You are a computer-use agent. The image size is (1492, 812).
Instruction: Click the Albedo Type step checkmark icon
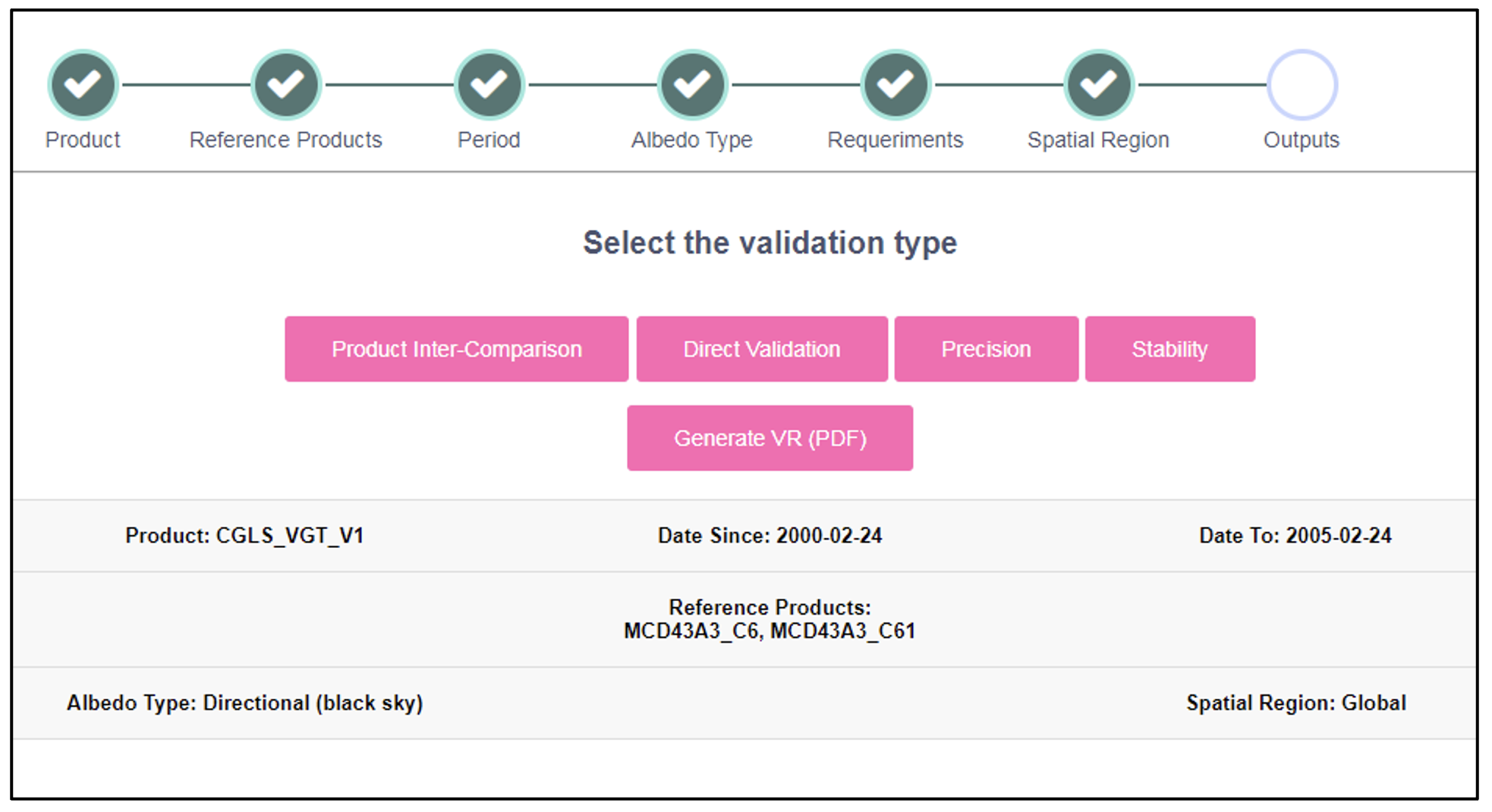click(x=692, y=85)
